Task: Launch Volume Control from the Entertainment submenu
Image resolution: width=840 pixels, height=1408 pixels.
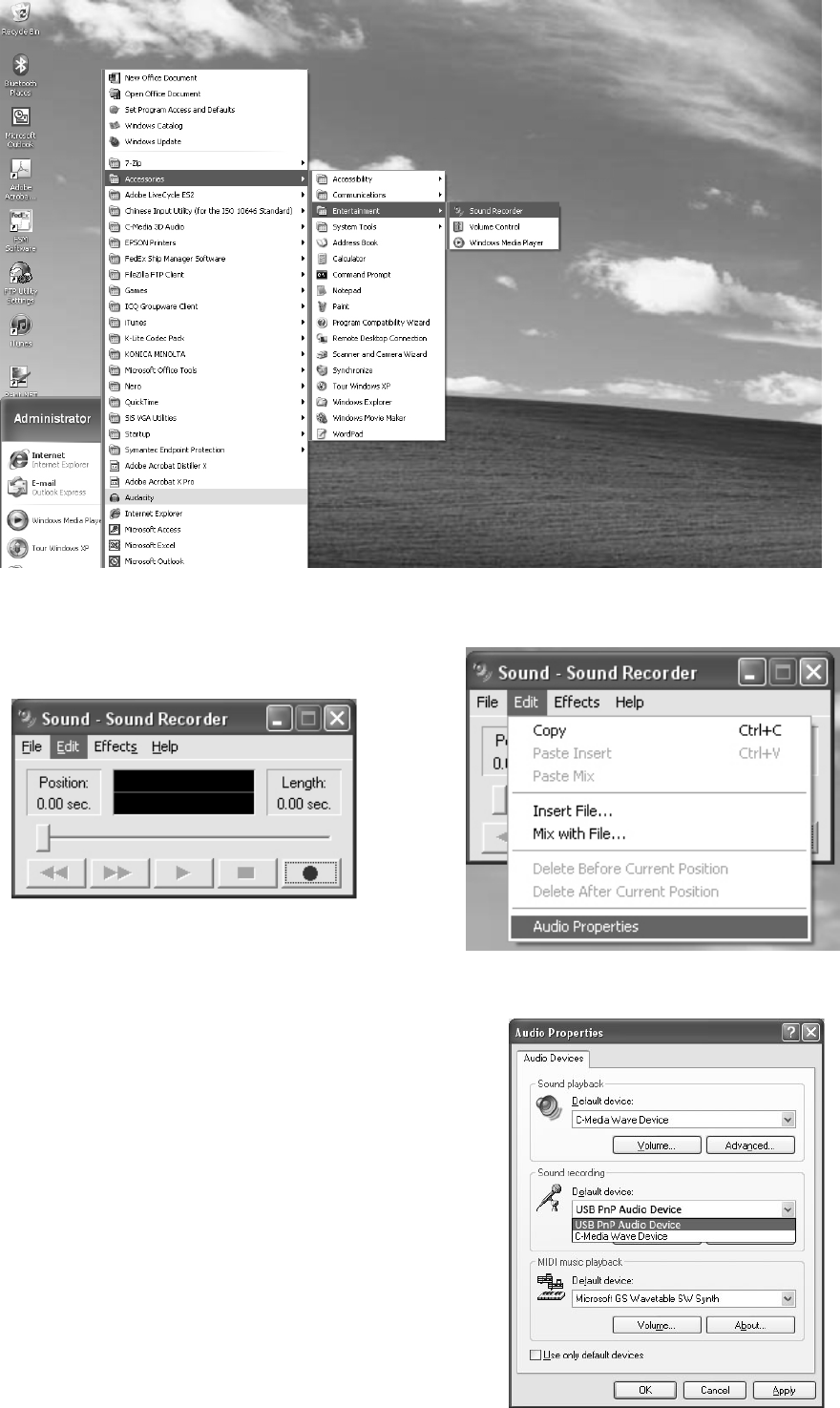Action: 504,227
